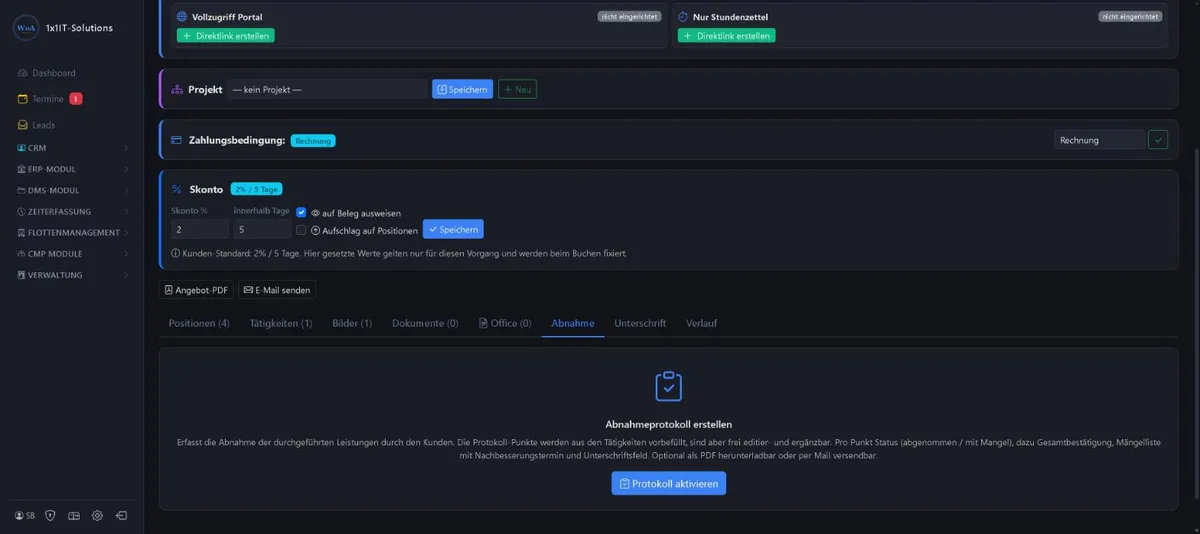Click the logout icon in sidebar footer

coord(121,516)
